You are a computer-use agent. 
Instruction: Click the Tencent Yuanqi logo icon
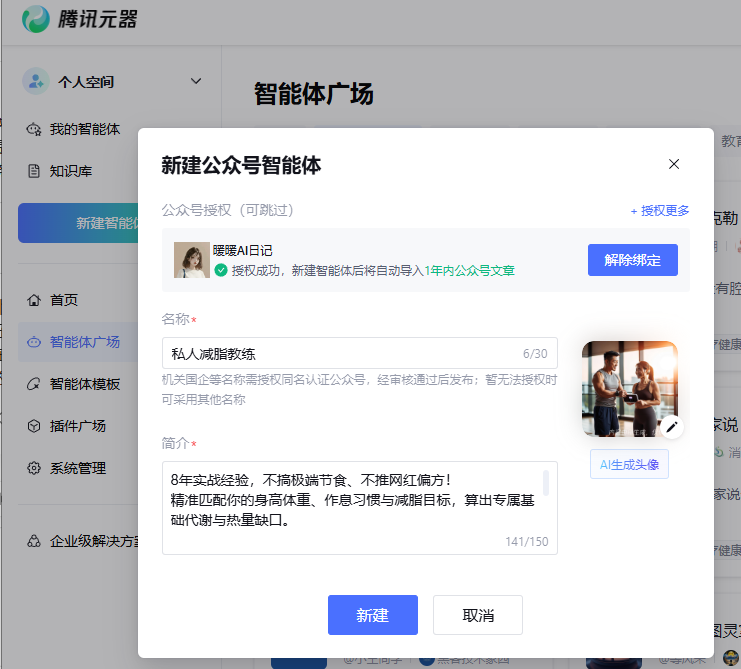click(35, 19)
